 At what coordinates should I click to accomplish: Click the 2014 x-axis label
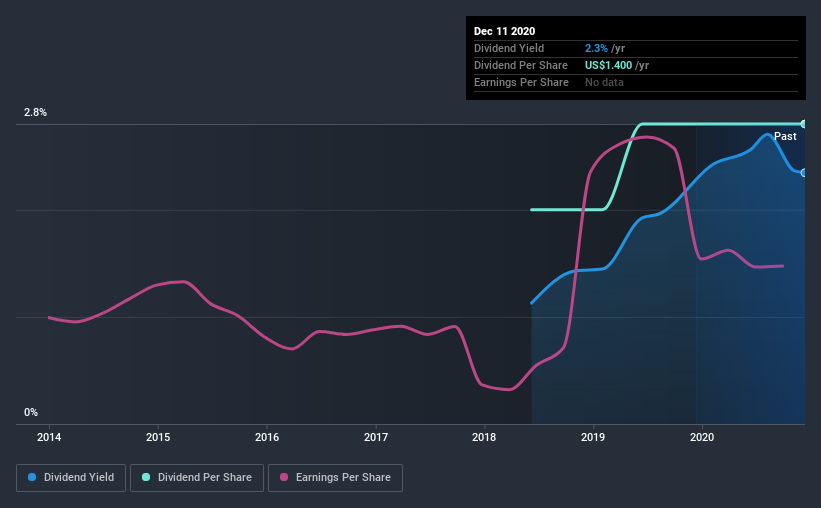tap(49, 437)
